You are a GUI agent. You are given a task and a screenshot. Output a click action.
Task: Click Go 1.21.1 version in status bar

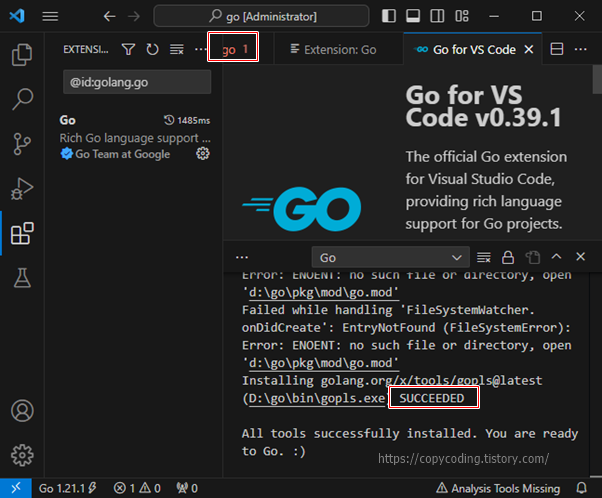click(x=68, y=488)
